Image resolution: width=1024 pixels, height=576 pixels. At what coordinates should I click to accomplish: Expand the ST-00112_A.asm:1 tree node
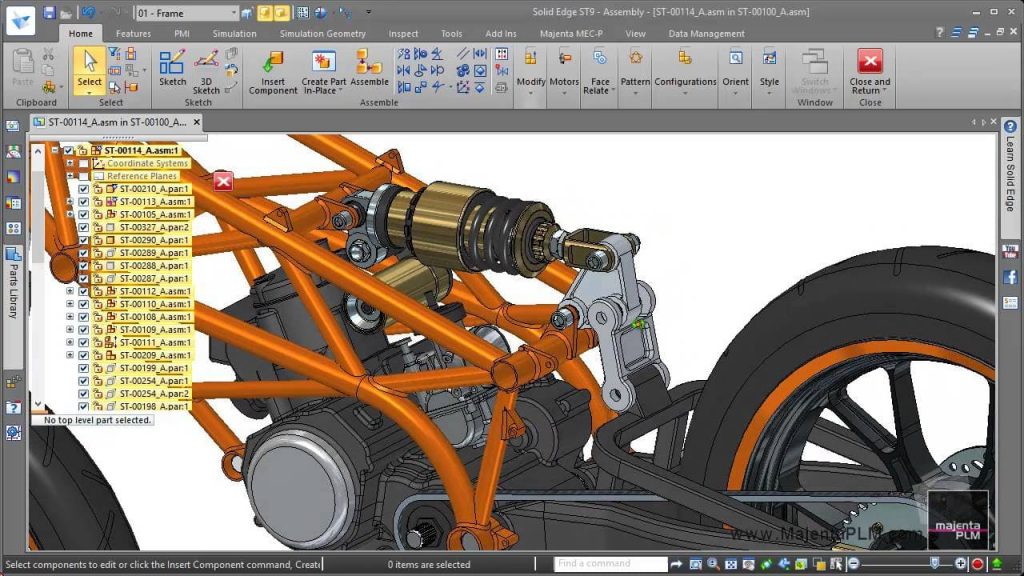68,291
